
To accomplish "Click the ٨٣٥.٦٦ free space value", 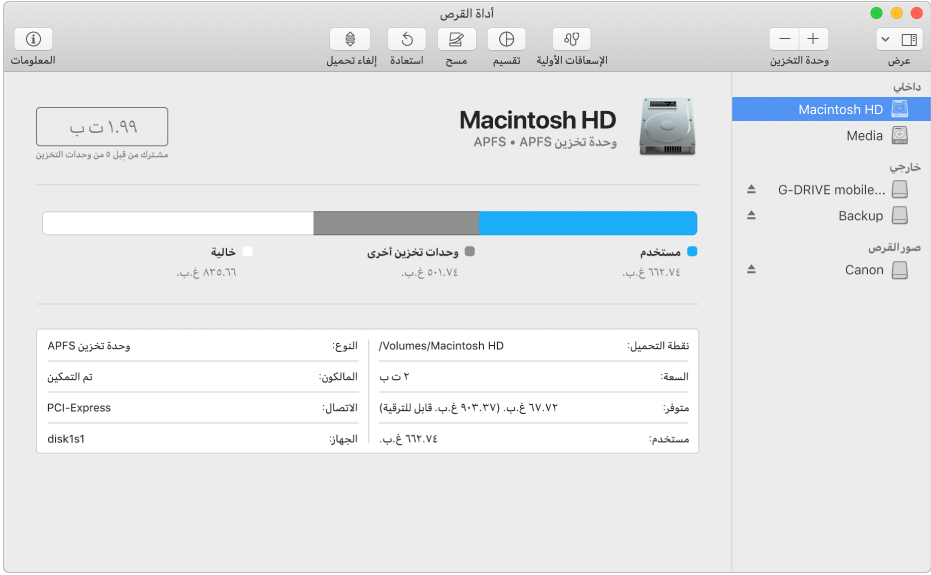I will coord(207,273).
